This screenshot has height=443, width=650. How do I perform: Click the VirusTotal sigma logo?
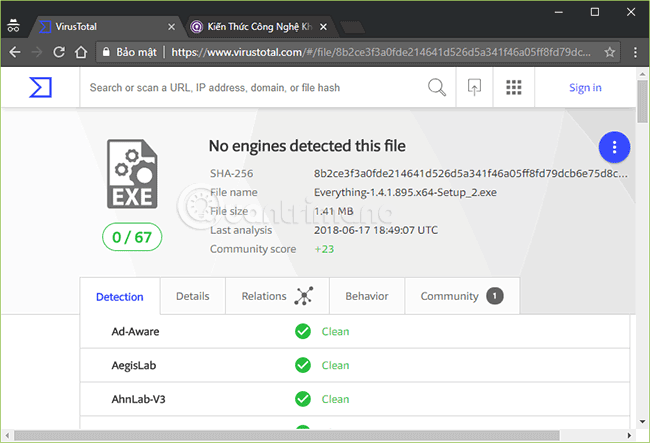coord(40,87)
